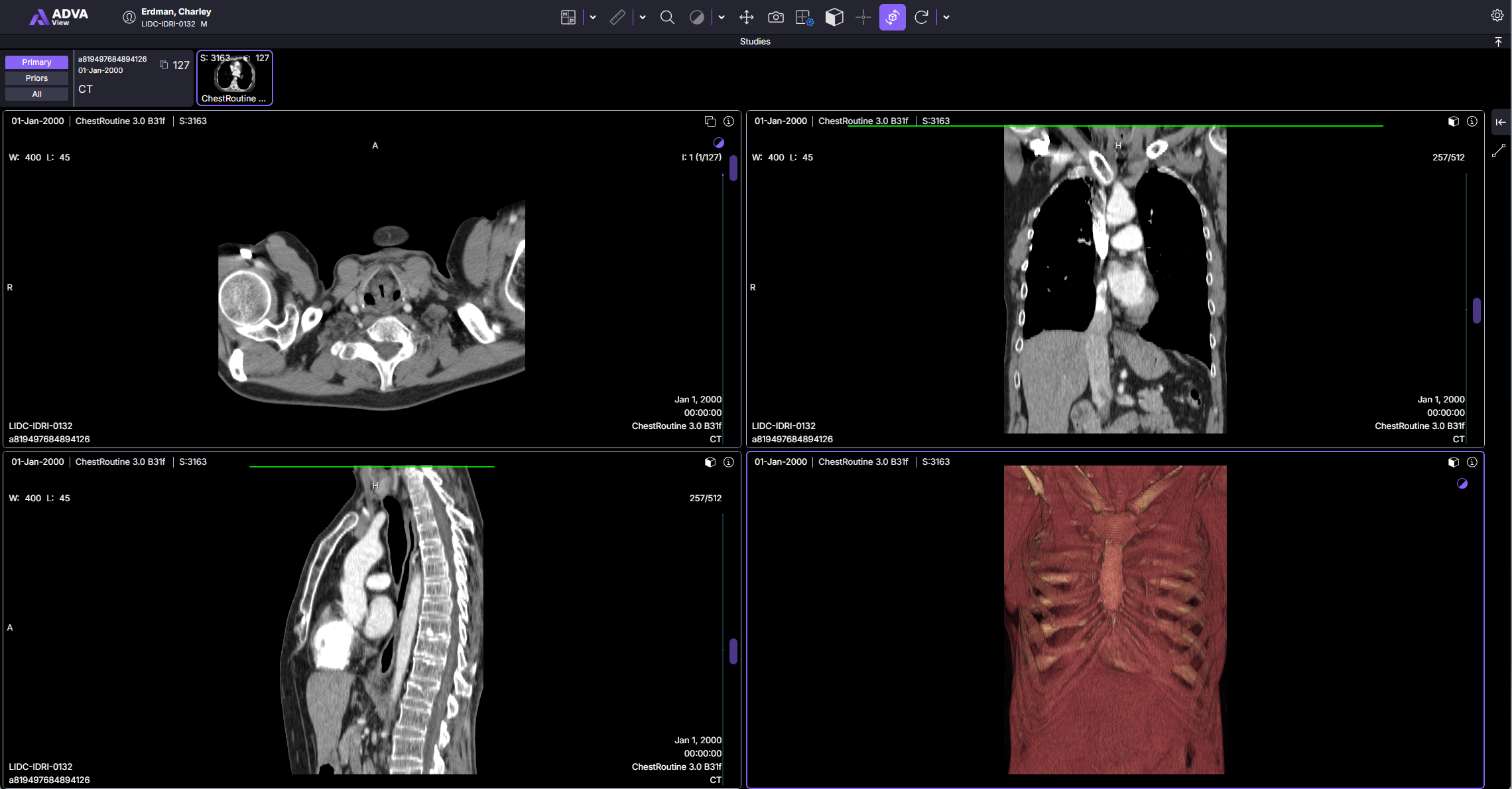Image resolution: width=1512 pixels, height=789 pixels.
Task: Click the coronal viewport slice scrollbar handle
Action: pos(1477,310)
